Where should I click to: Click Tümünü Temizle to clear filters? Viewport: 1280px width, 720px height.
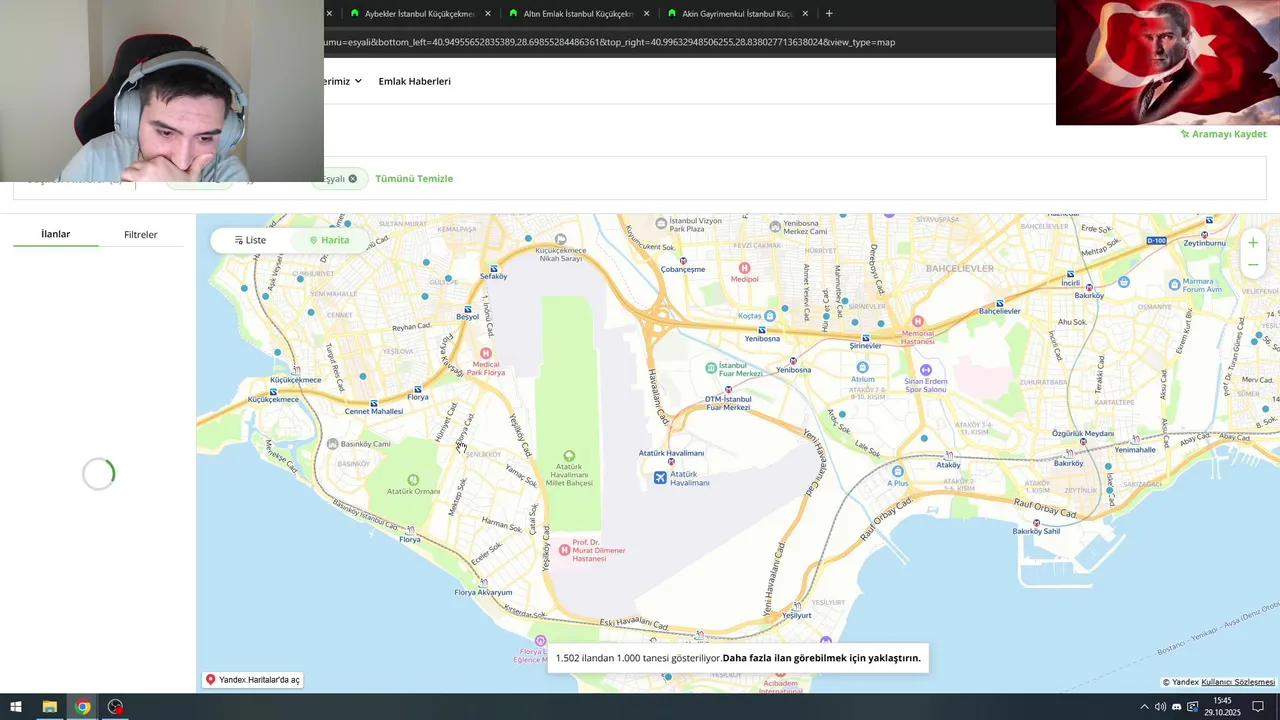(414, 179)
